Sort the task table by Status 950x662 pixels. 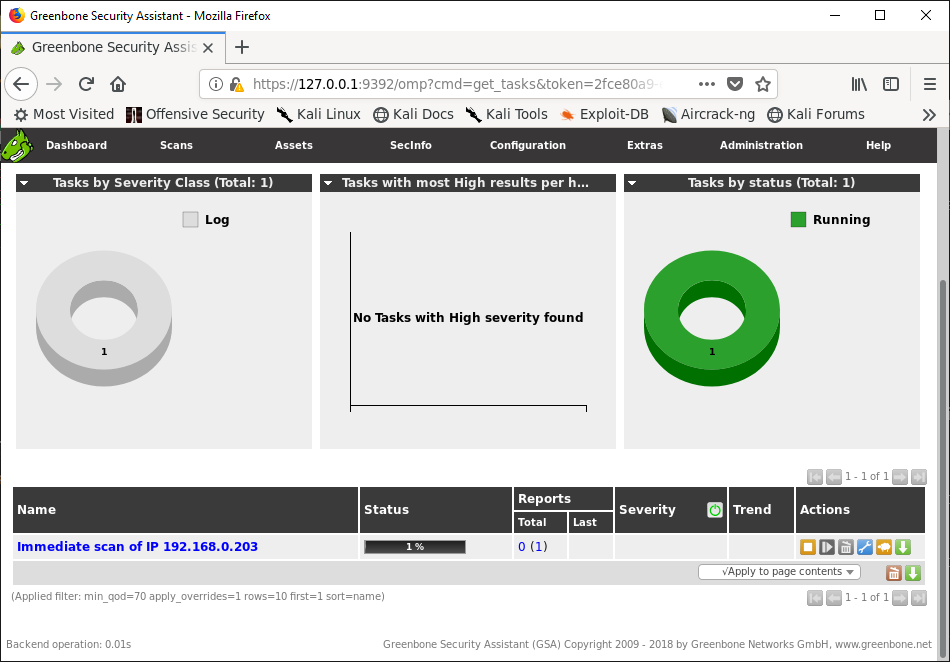[x=387, y=510]
